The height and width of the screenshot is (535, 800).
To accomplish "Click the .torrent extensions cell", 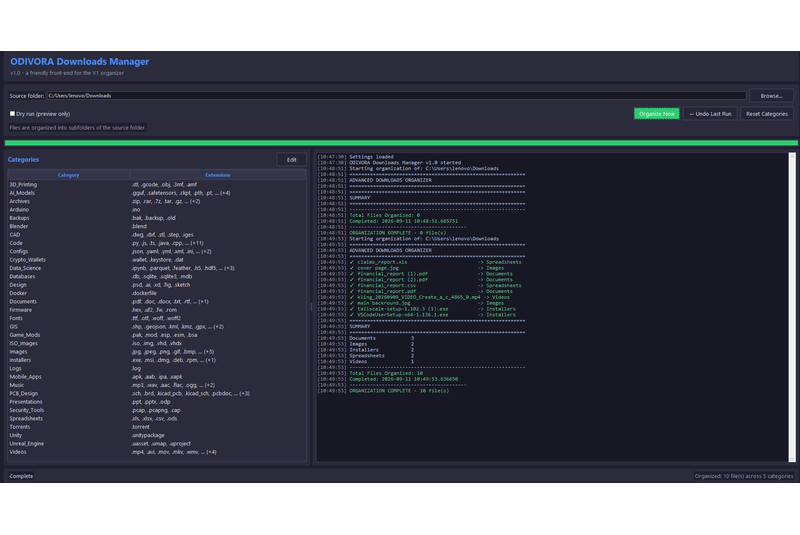I will click(x=218, y=427).
